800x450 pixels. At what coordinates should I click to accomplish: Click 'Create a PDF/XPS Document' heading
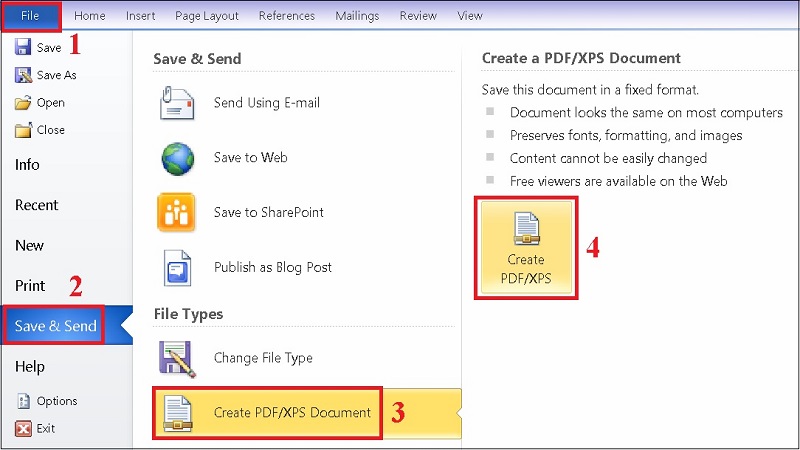pyautogui.click(x=581, y=58)
